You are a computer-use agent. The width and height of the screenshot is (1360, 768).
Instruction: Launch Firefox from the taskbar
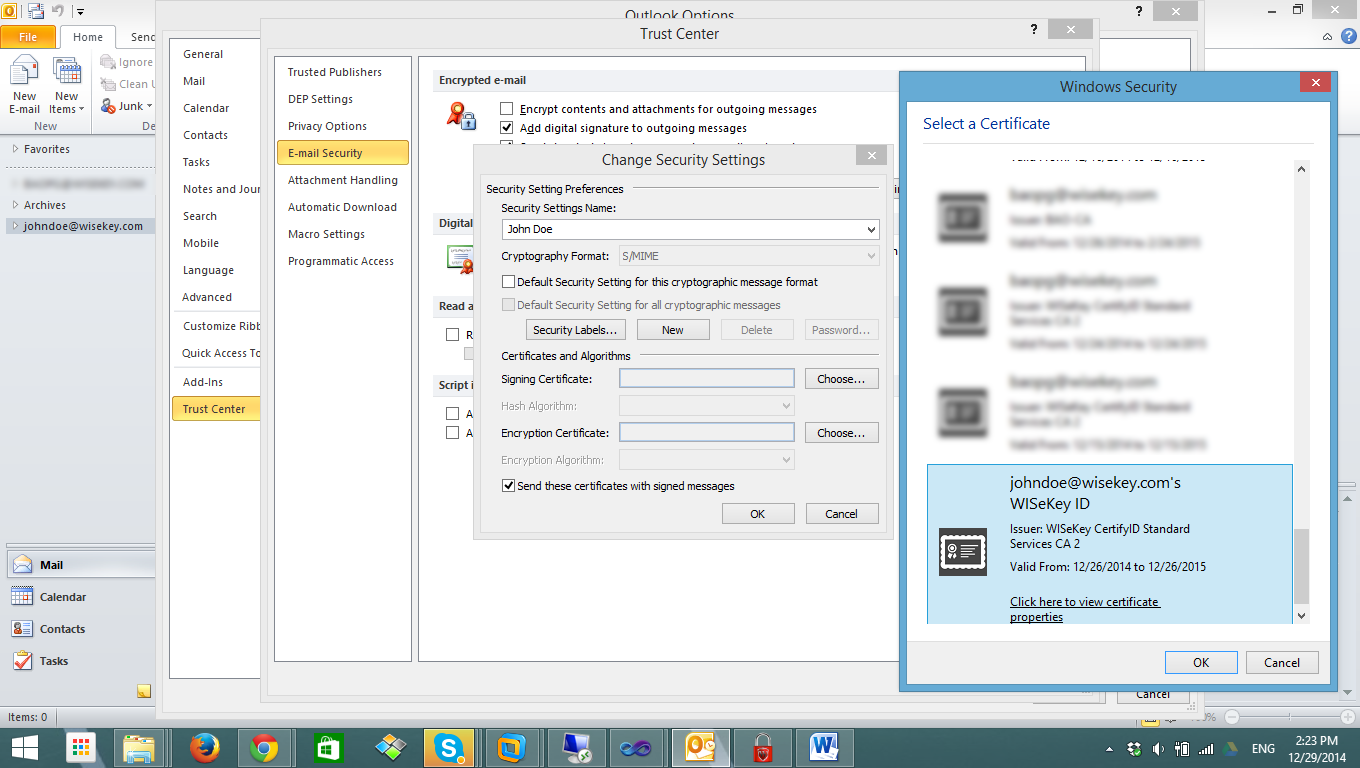pyautogui.click(x=204, y=747)
